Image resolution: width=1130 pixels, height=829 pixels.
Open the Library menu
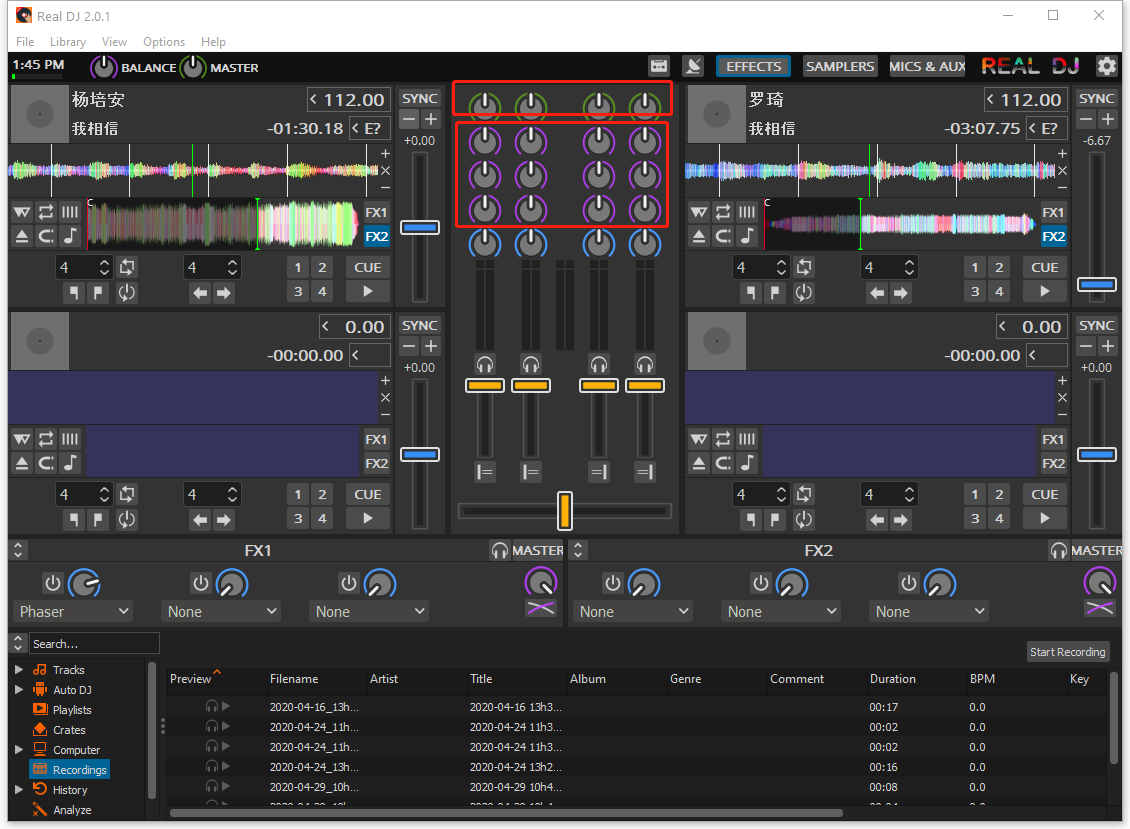[x=67, y=42]
